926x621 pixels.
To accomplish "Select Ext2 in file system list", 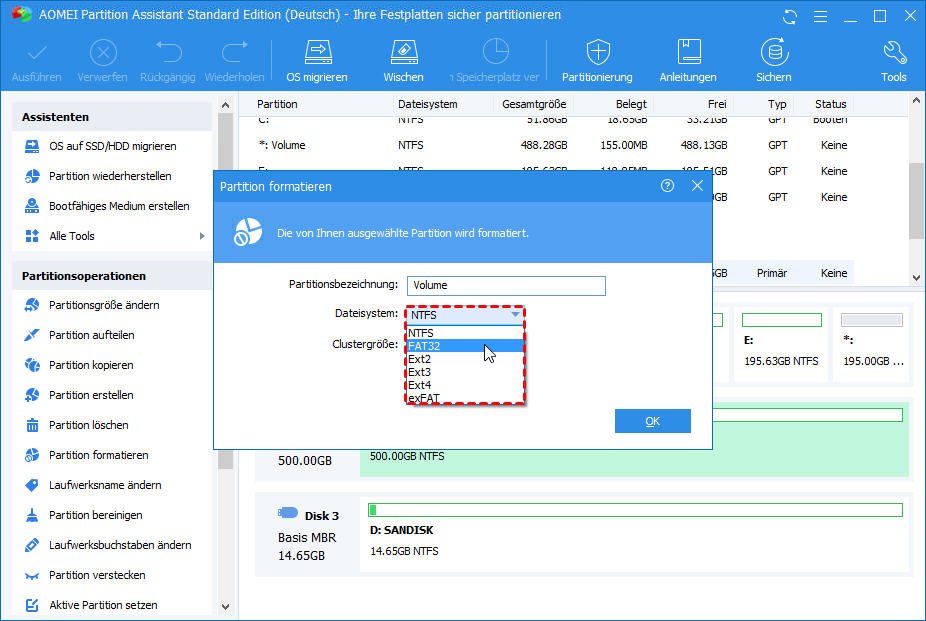I will tap(465, 359).
